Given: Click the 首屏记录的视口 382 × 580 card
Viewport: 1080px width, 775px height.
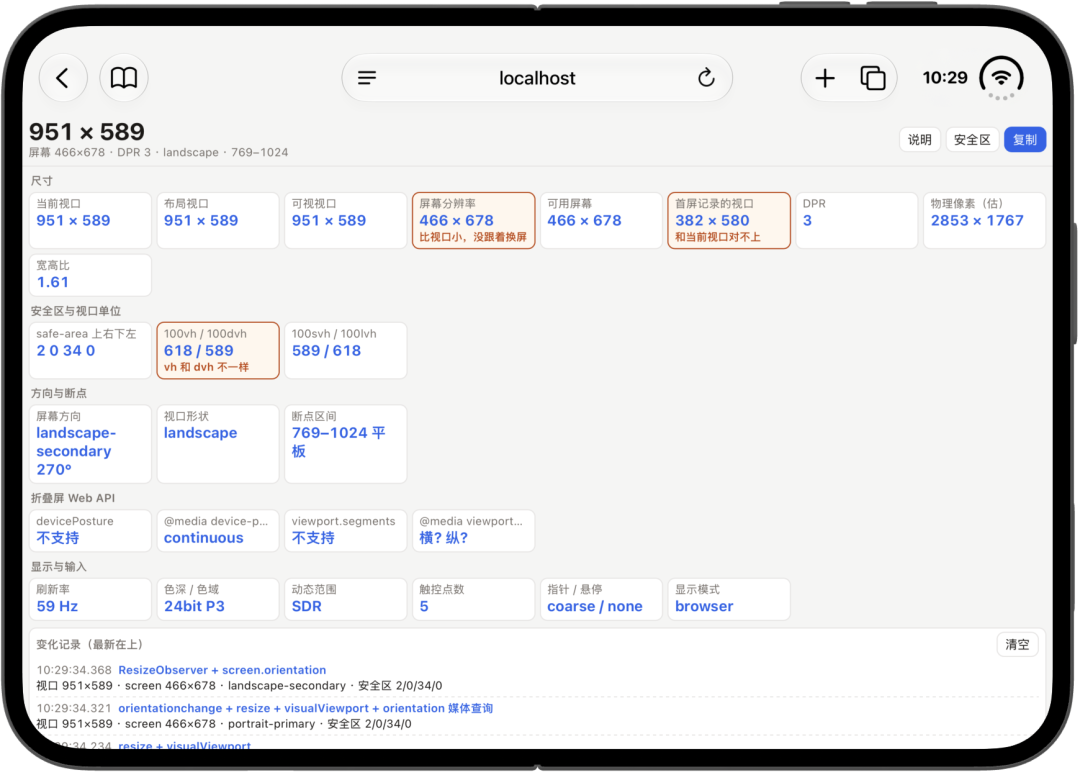Looking at the screenshot, I should point(729,220).
